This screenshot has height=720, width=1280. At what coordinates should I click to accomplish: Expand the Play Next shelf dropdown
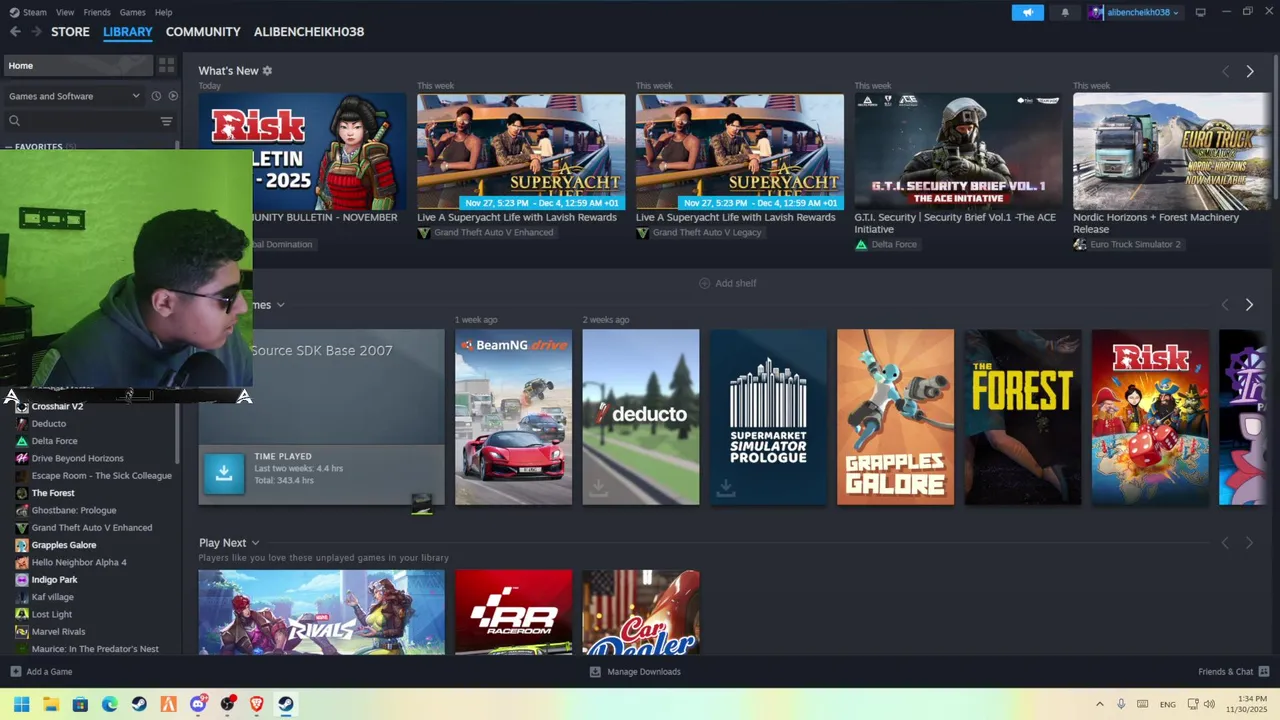[x=256, y=543]
